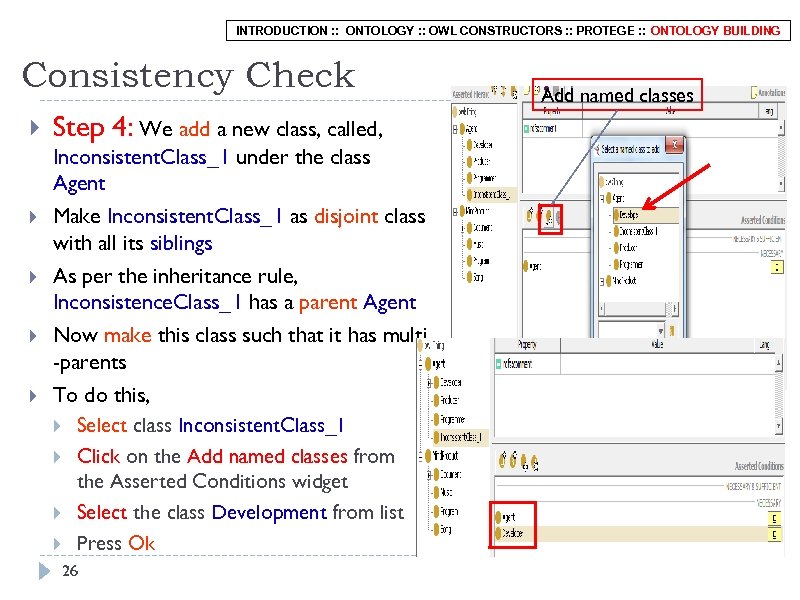
Task: Click the Property column header in lower table
Action: point(527,345)
